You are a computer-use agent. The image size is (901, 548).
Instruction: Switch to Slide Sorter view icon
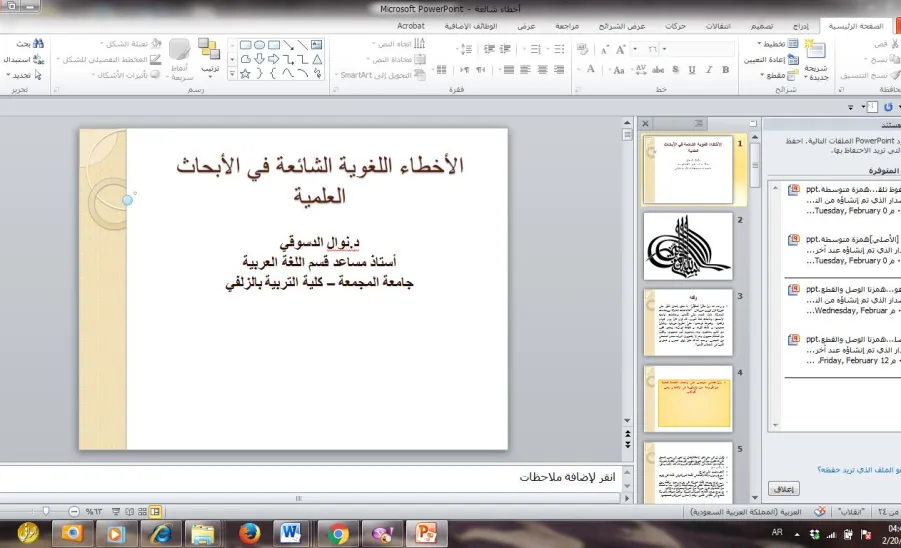(x=142, y=511)
